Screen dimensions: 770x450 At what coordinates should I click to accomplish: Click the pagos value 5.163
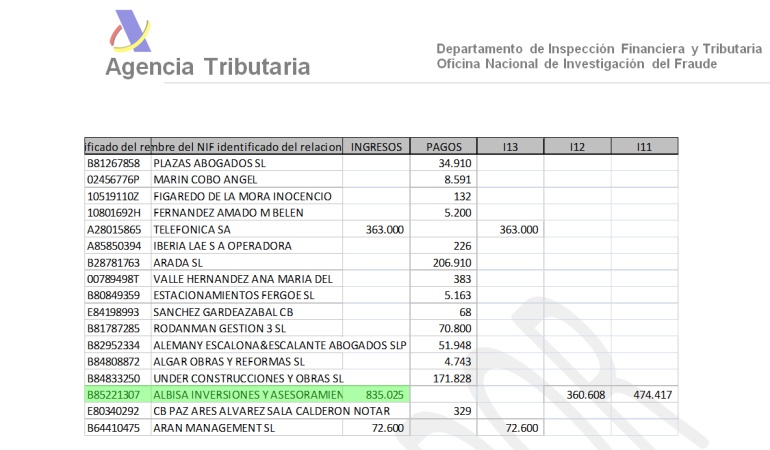click(458, 295)
